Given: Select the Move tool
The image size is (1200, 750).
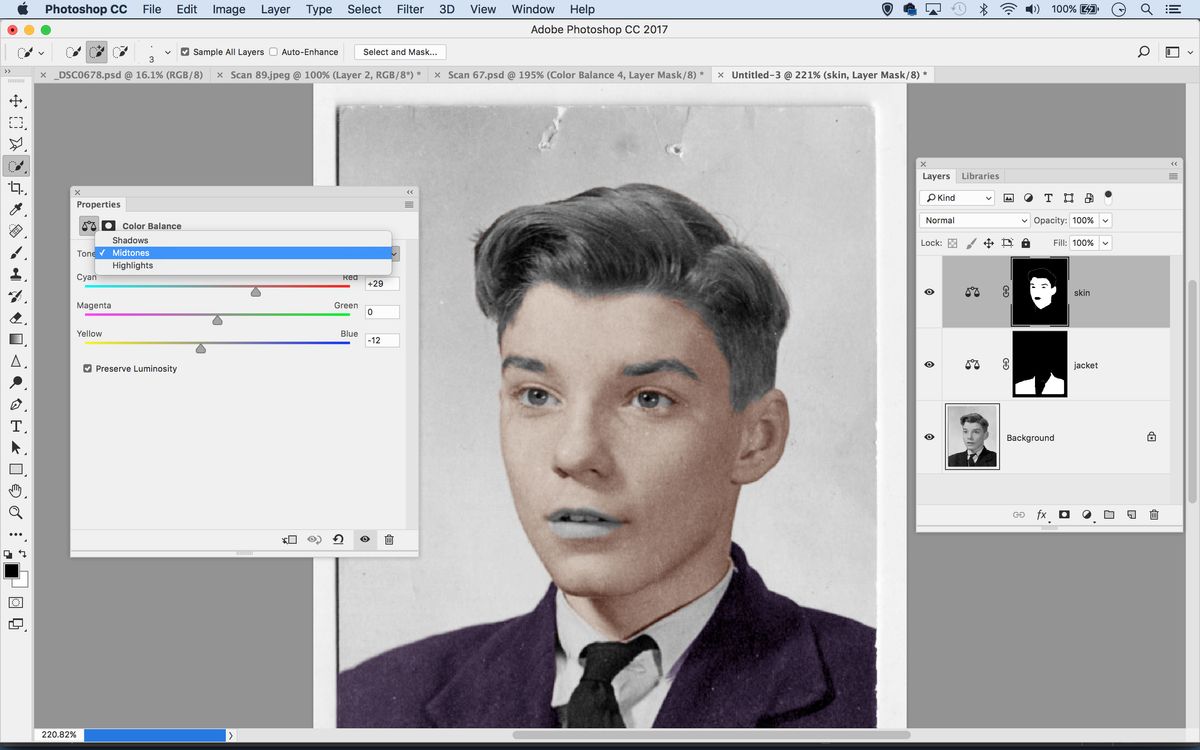Looking at the screenshot, I should (x=16, y=101).
